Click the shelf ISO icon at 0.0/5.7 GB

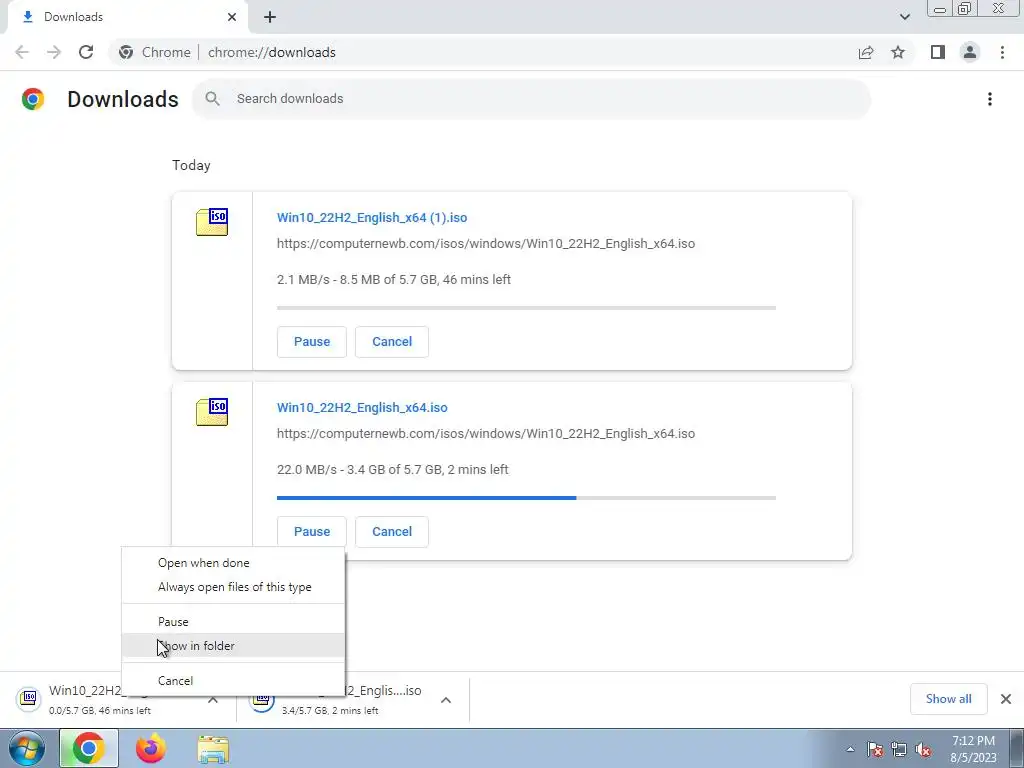coord(29,699)
